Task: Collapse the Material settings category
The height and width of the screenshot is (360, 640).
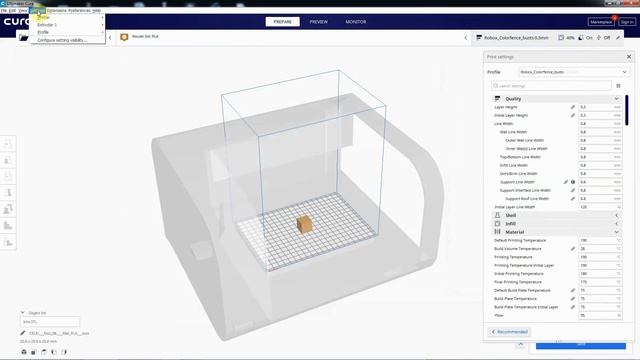Action: pyautogui.click(x=557, y=232)
